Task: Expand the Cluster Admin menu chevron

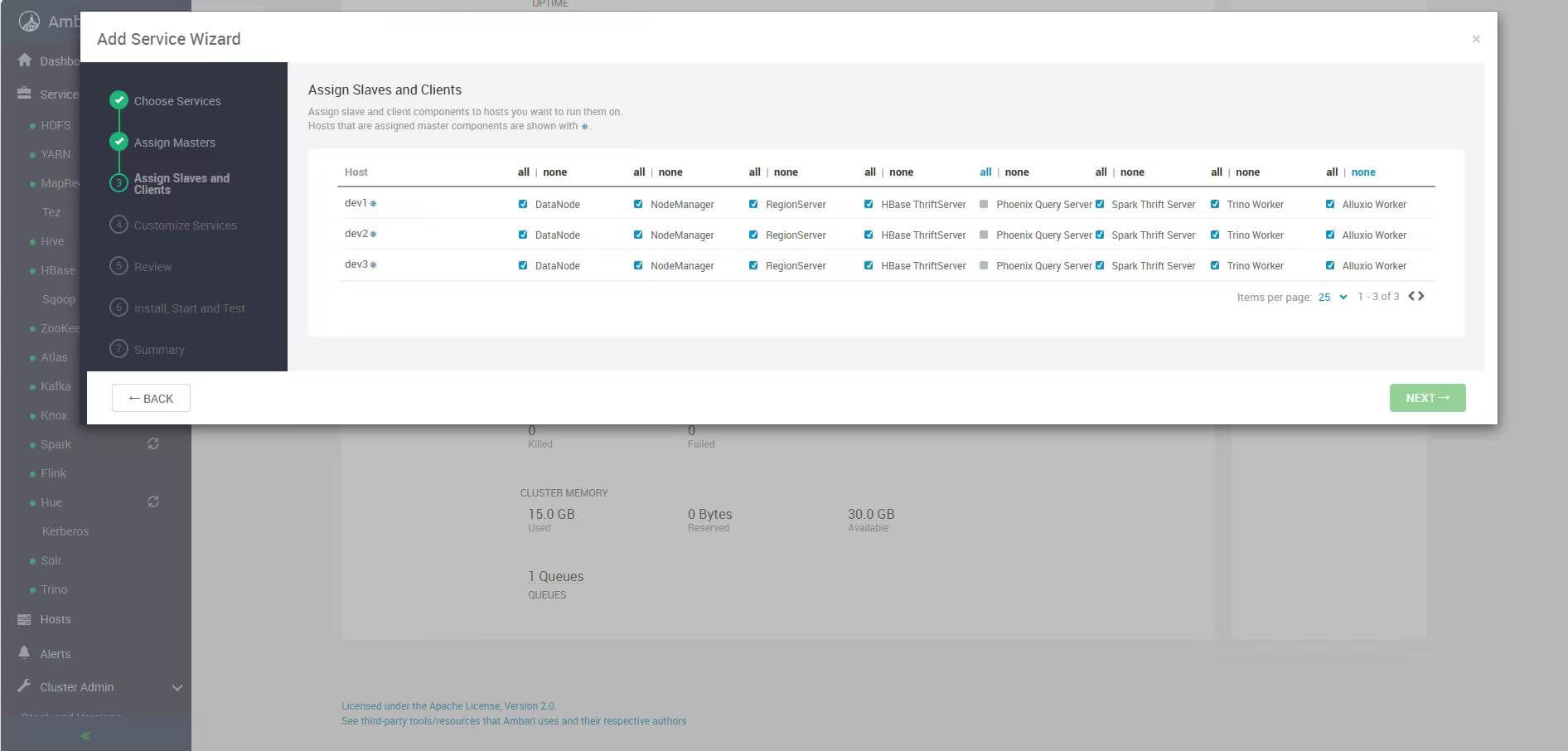Action: (177, 687)
